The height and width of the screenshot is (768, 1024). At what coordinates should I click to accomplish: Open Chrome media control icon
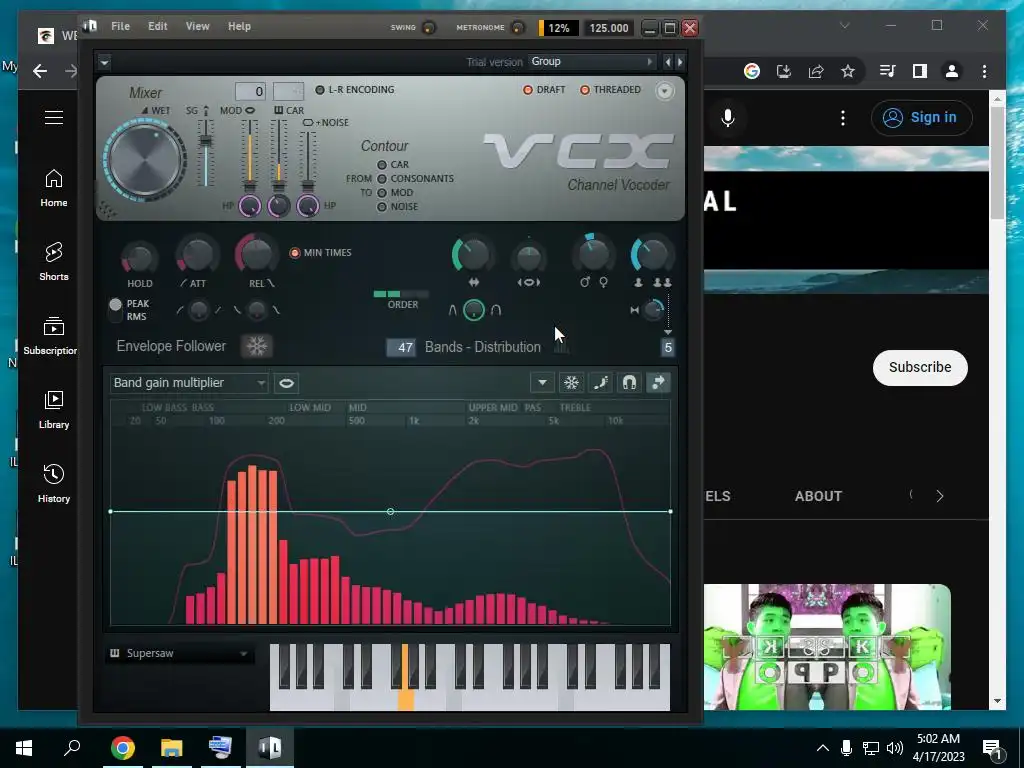tap(888, 71)
